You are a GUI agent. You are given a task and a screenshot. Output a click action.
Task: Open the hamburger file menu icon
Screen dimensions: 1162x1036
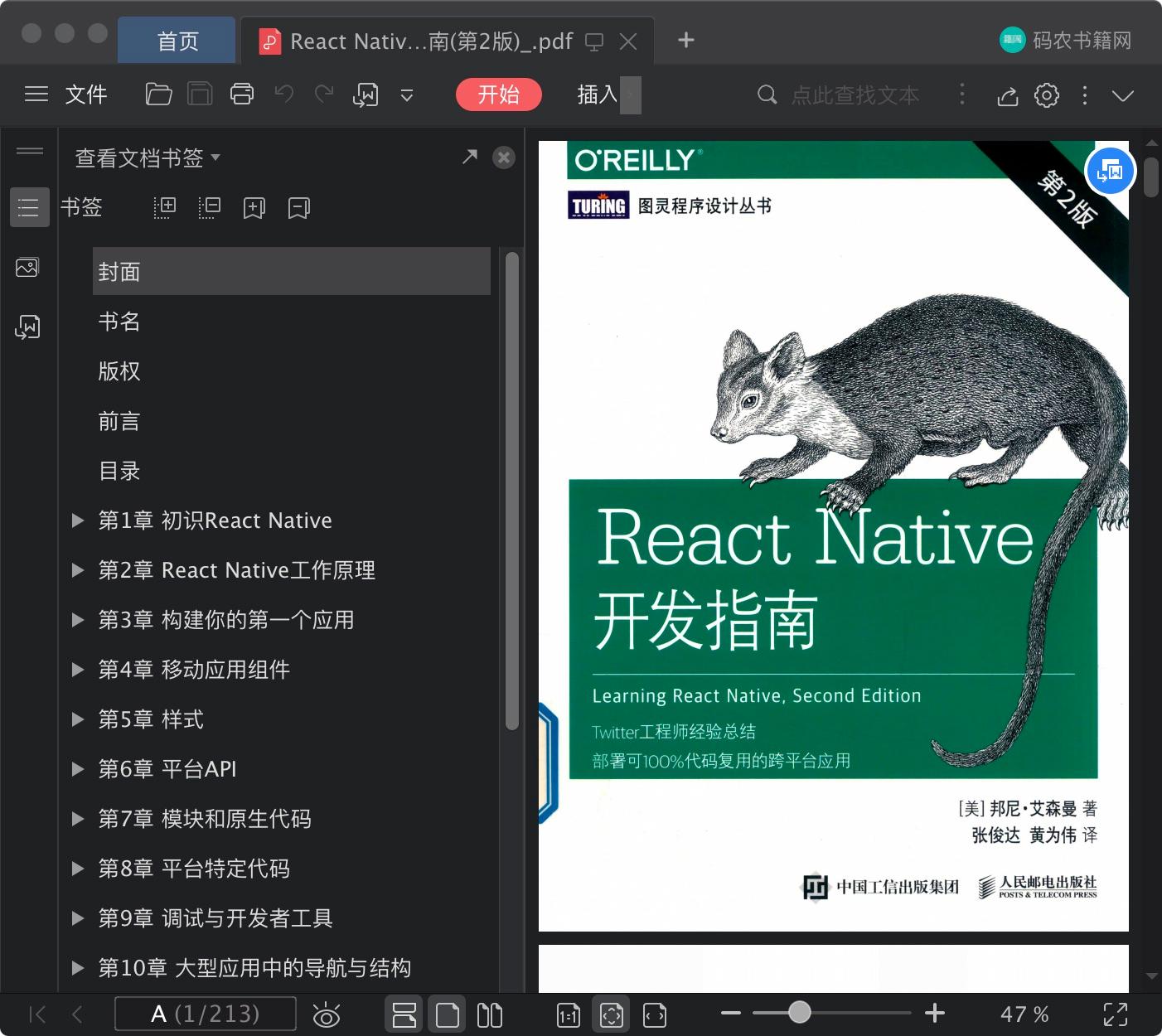coord(36,94)
